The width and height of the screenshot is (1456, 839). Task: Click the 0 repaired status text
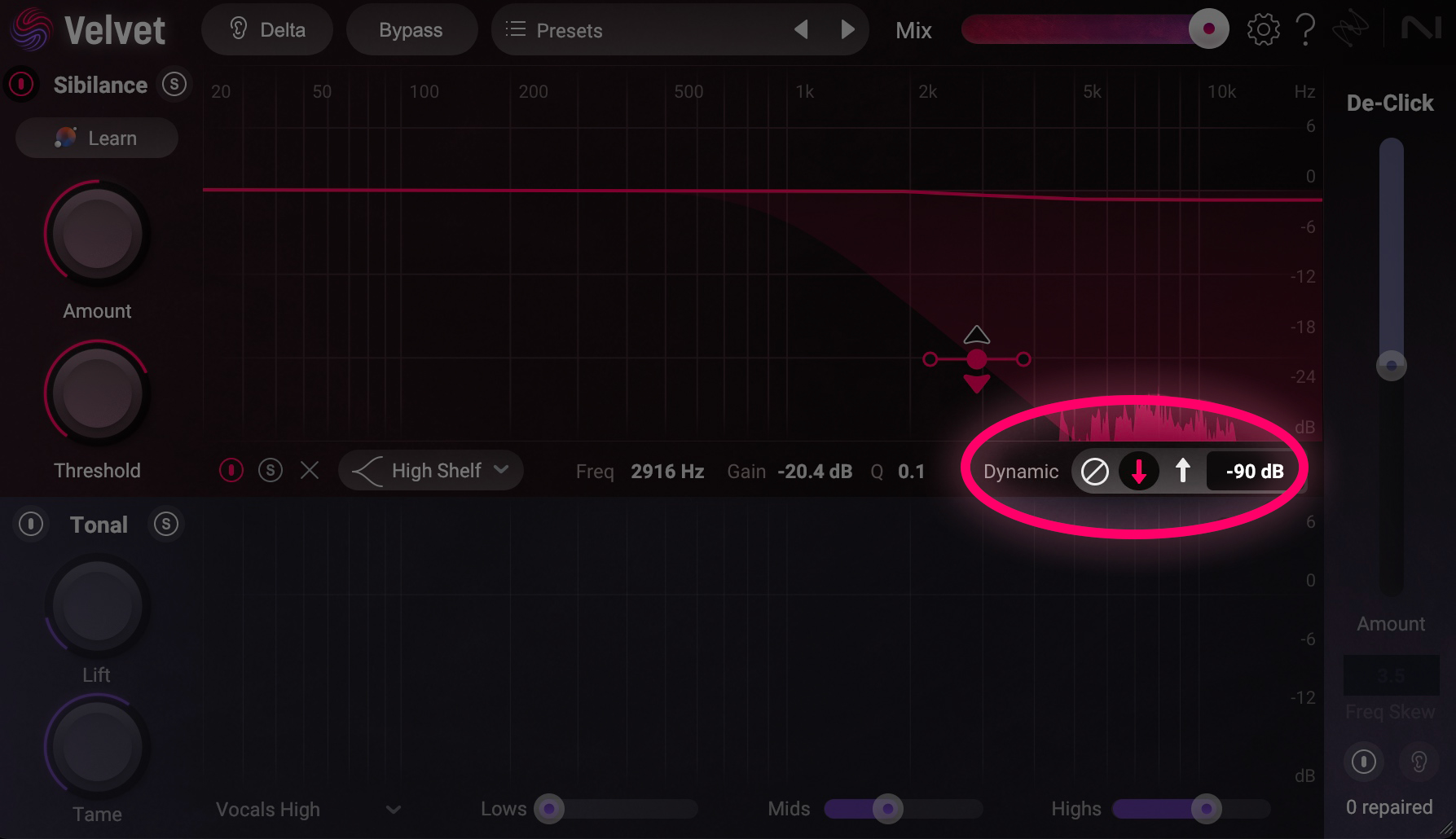click(1389, 807)
